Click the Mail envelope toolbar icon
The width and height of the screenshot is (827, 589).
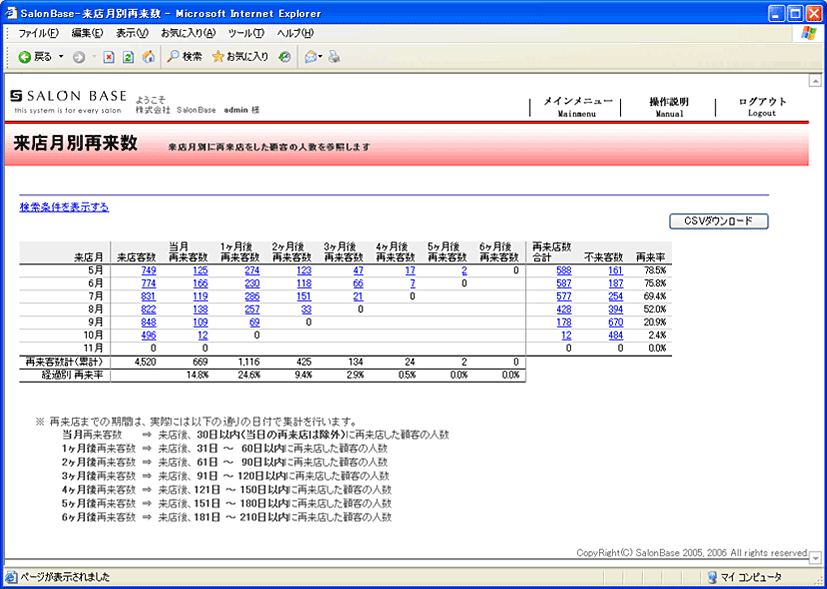click(311, 57)
